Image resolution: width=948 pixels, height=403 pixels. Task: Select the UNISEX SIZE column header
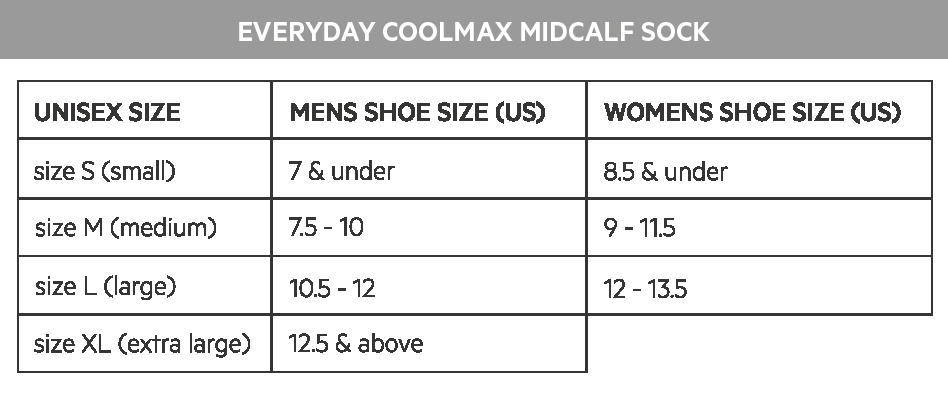(x=107, y=112)
